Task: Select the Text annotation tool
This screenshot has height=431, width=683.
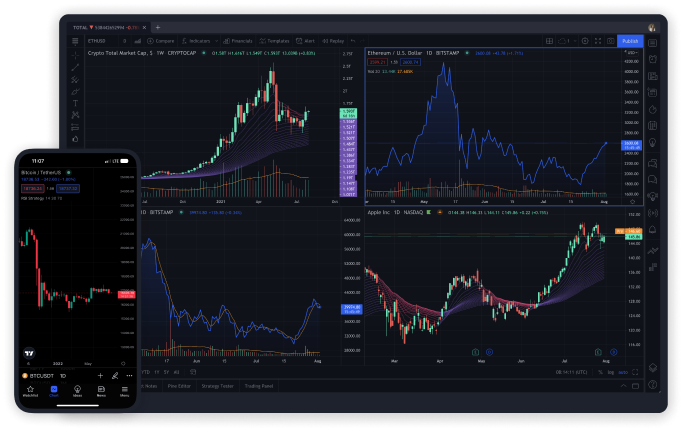Action: pos(75,103)
